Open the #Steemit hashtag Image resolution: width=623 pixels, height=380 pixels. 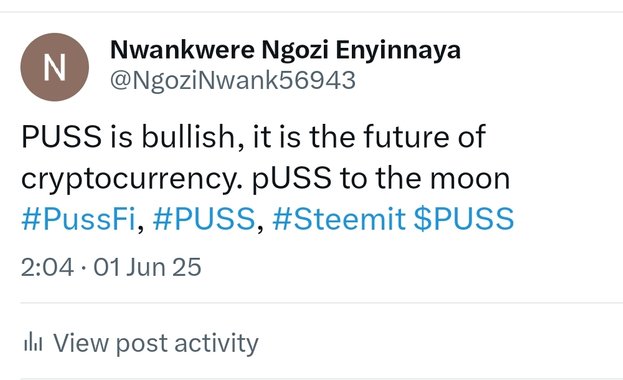point(339,219)
